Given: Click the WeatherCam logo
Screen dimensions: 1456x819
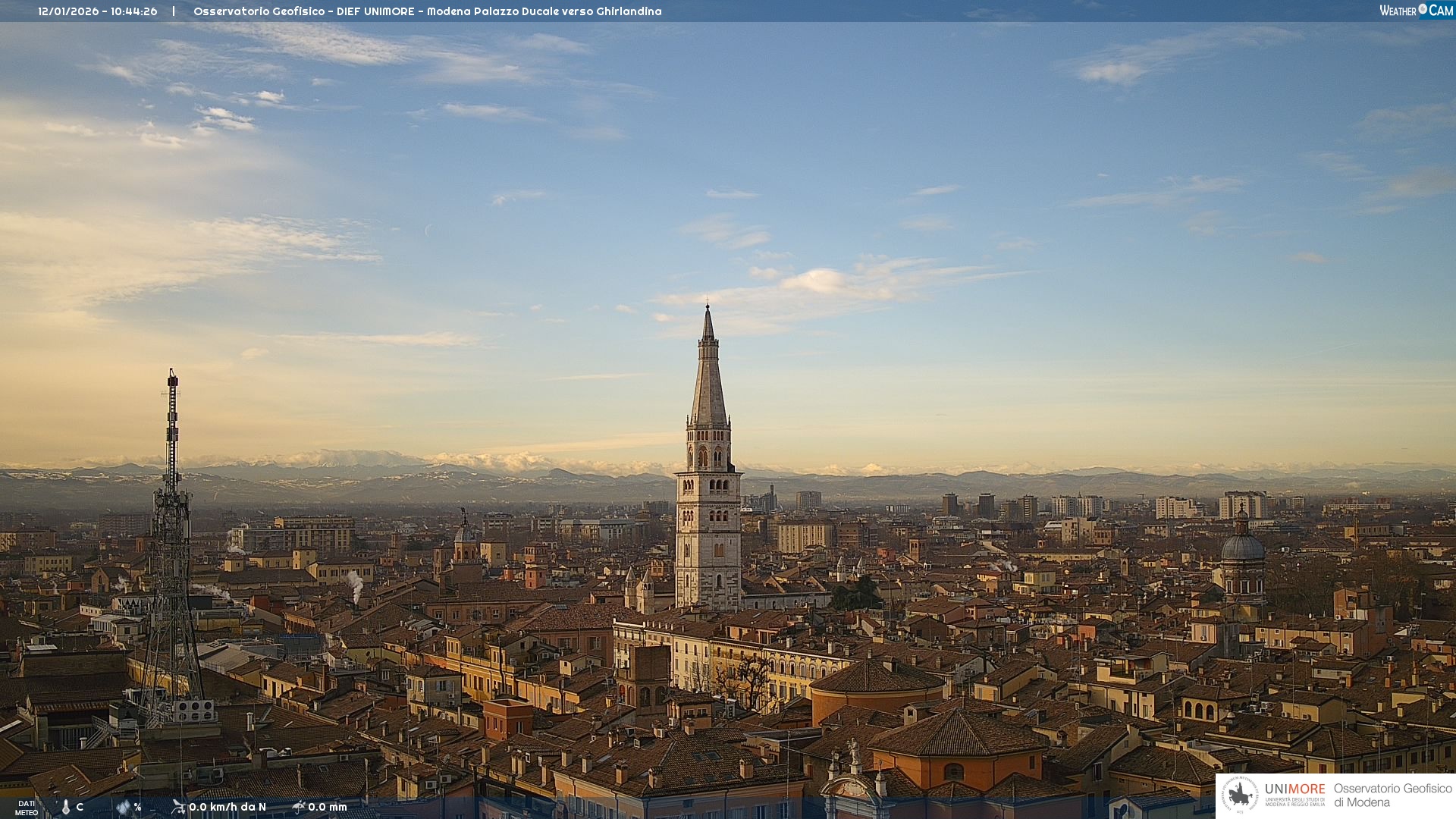Looking at the screenshot, I should (1416, 11).
